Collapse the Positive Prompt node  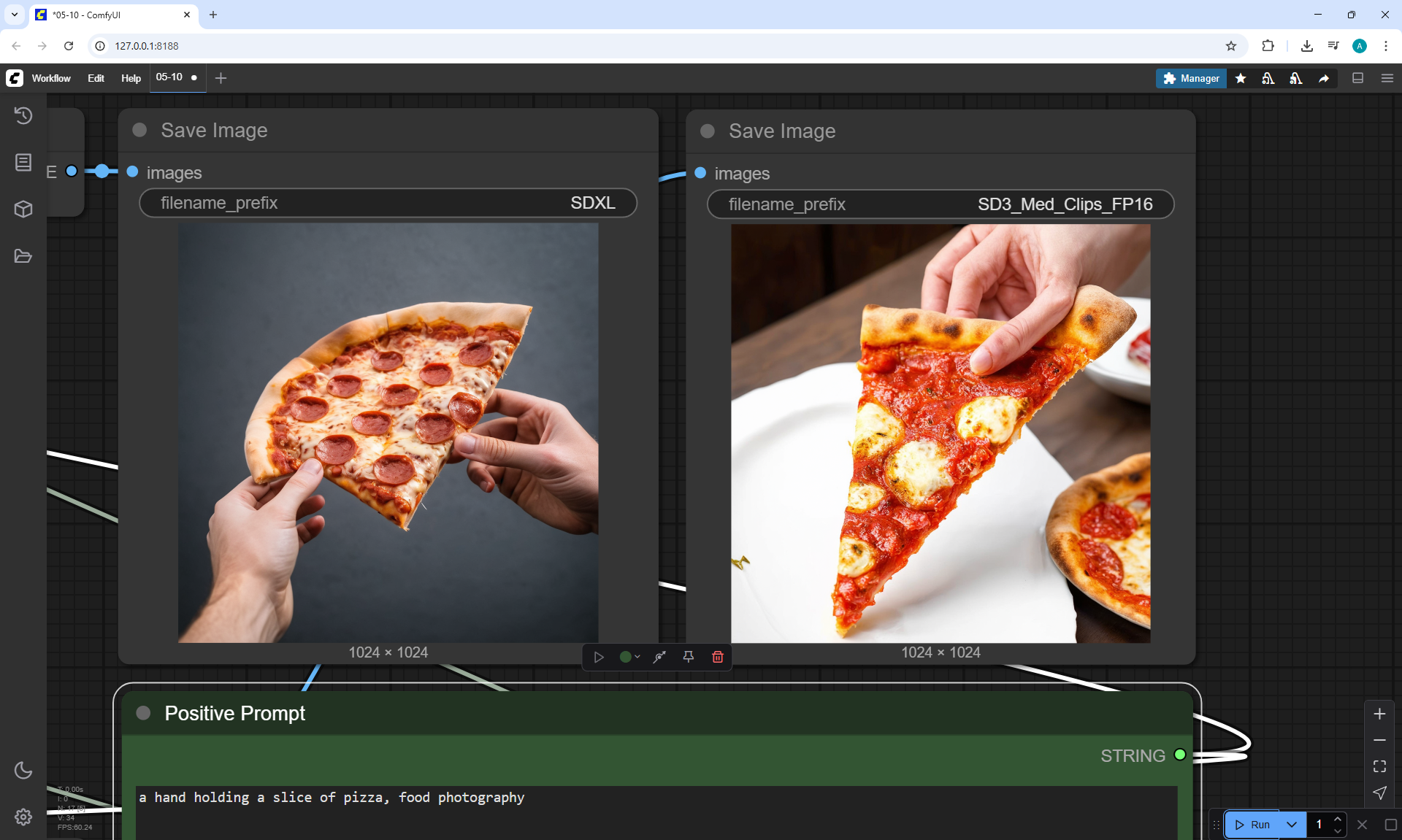pyautogui.click(x=143, y=713)
